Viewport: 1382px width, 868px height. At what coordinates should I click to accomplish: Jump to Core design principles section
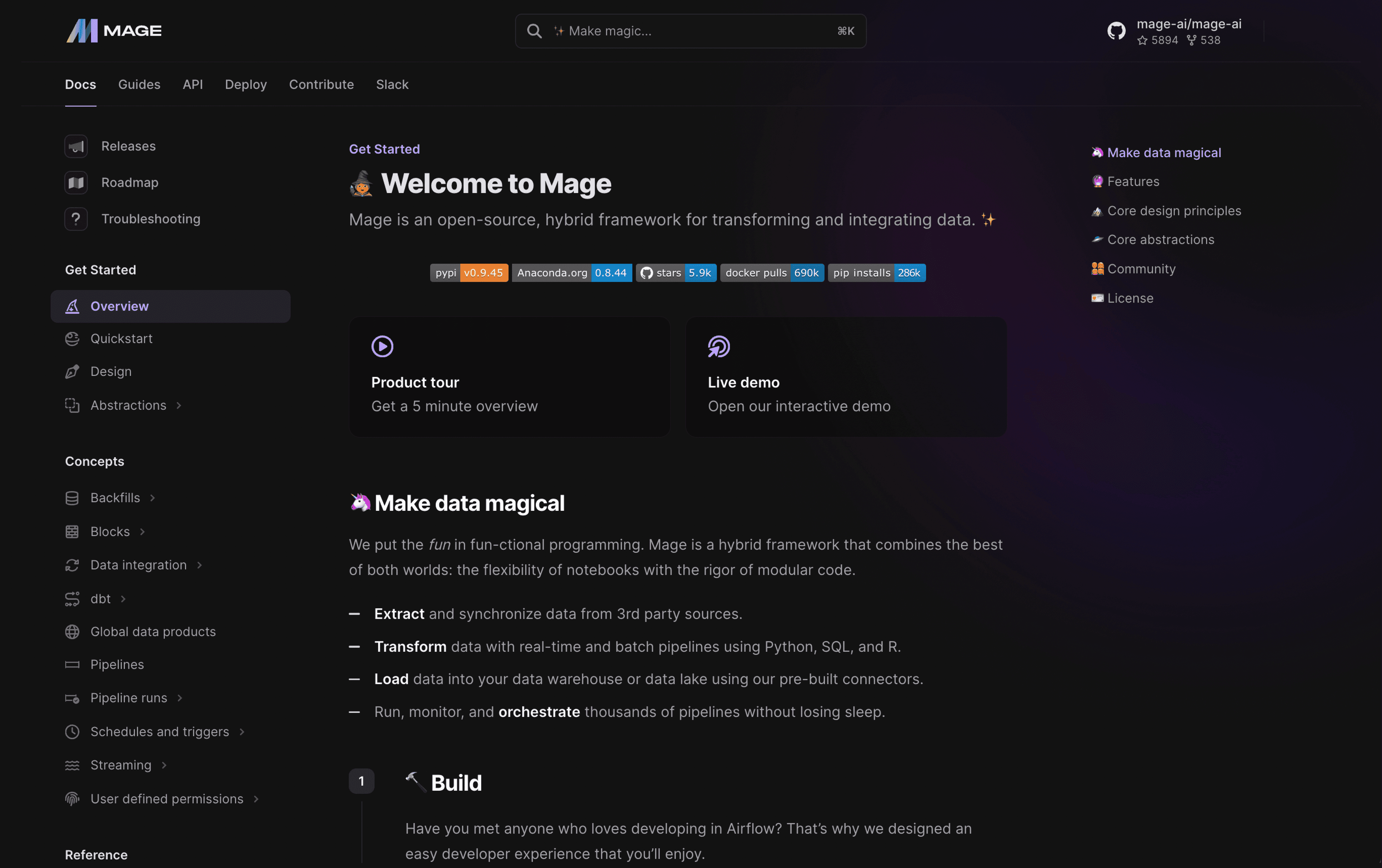pos(1166,211)
